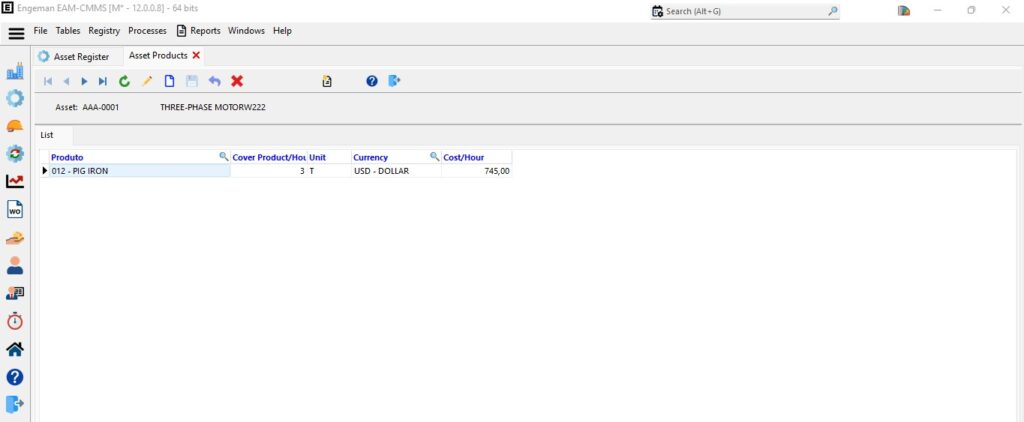
Task: Open the home icon in sidebar
Action: [x=15, y=349]
